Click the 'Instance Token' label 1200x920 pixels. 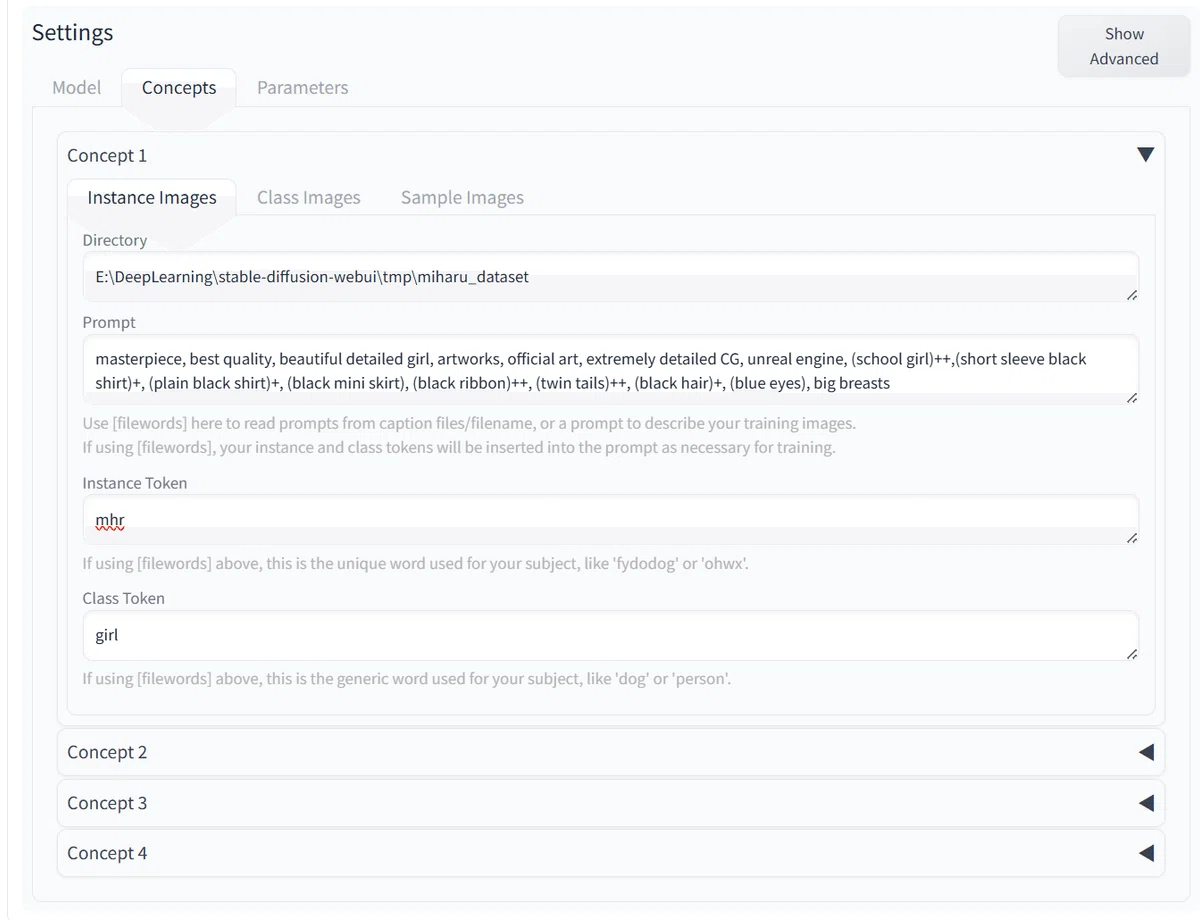pos(135,483)
